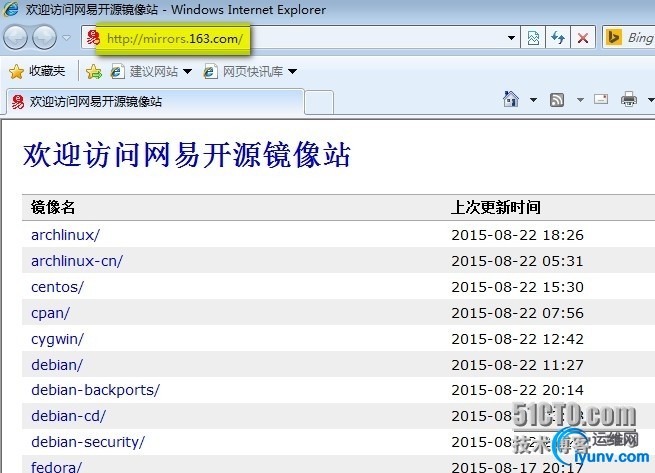655x473 pixels.
Task: Open the debian-backports/ mirror link
Action: (95, 390)
